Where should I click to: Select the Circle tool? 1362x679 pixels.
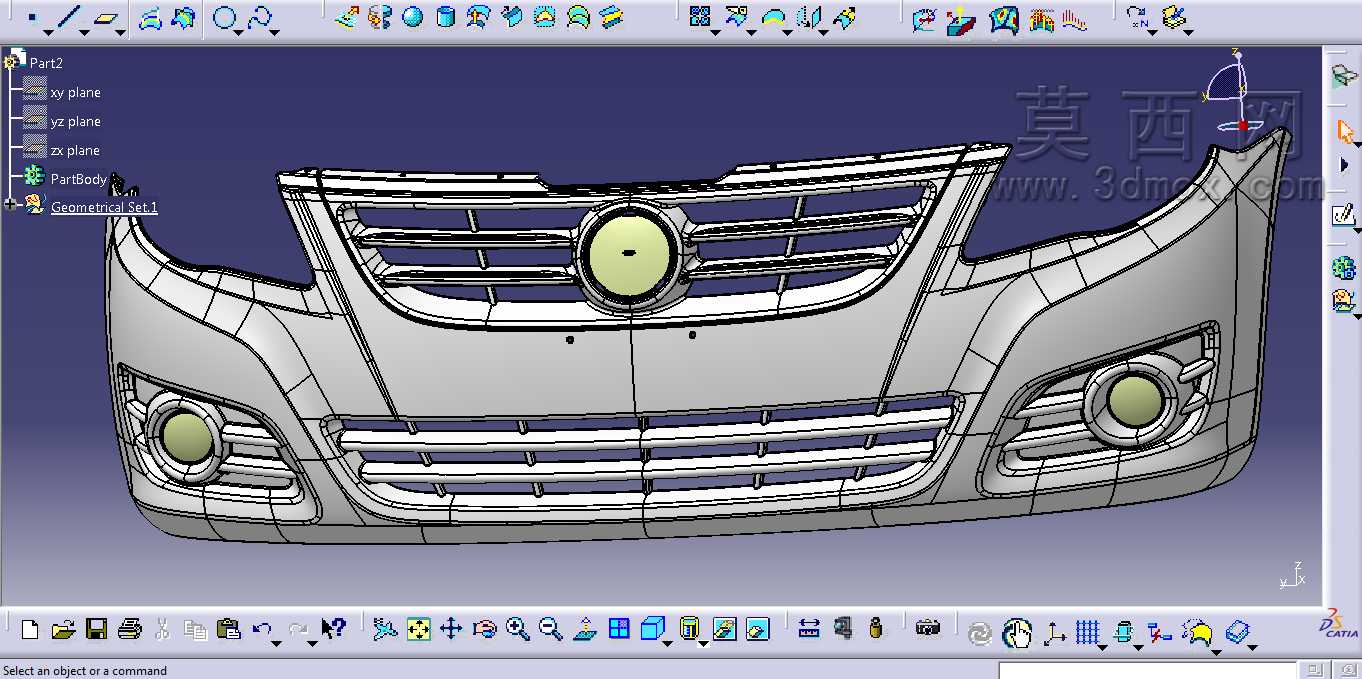[x=226, y=18]
